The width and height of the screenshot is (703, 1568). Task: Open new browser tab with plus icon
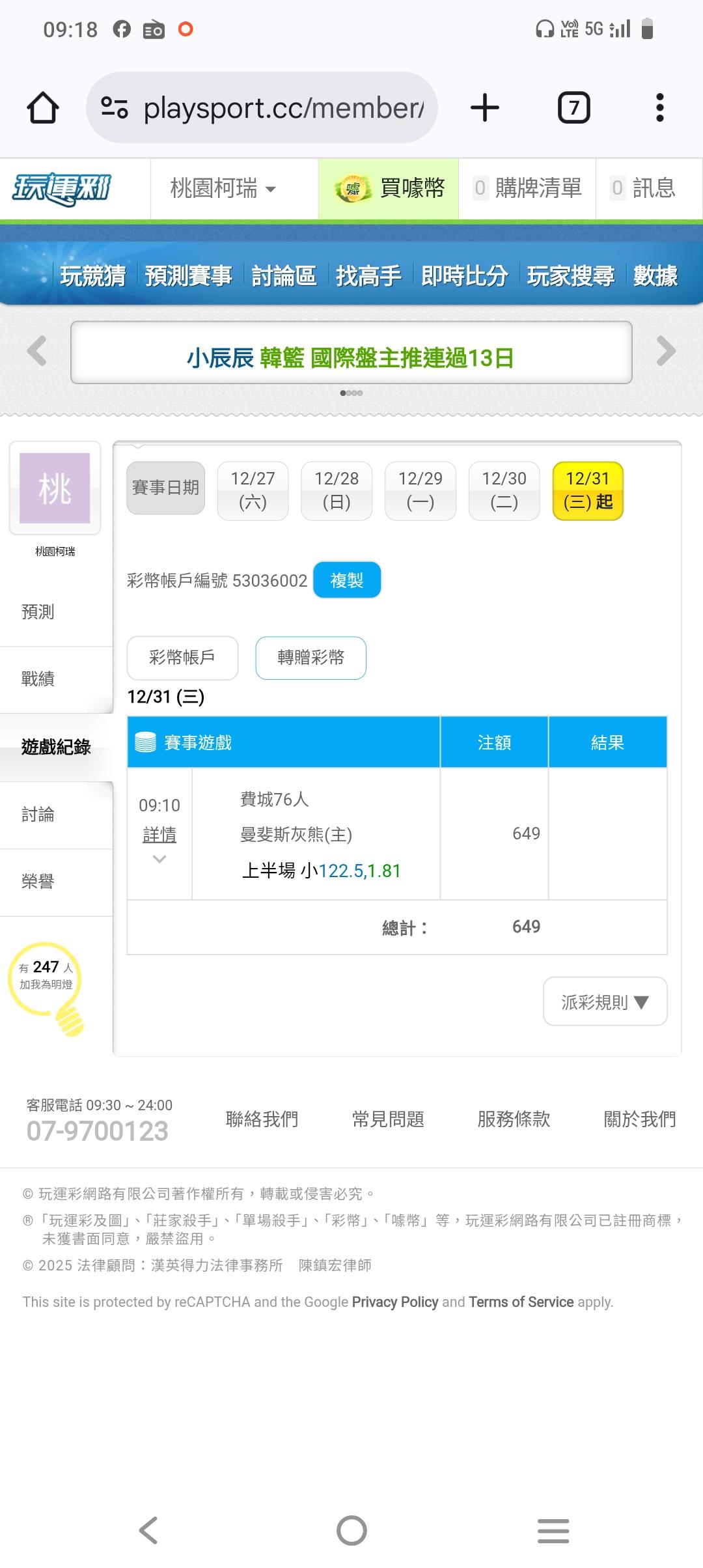[485, 107]
